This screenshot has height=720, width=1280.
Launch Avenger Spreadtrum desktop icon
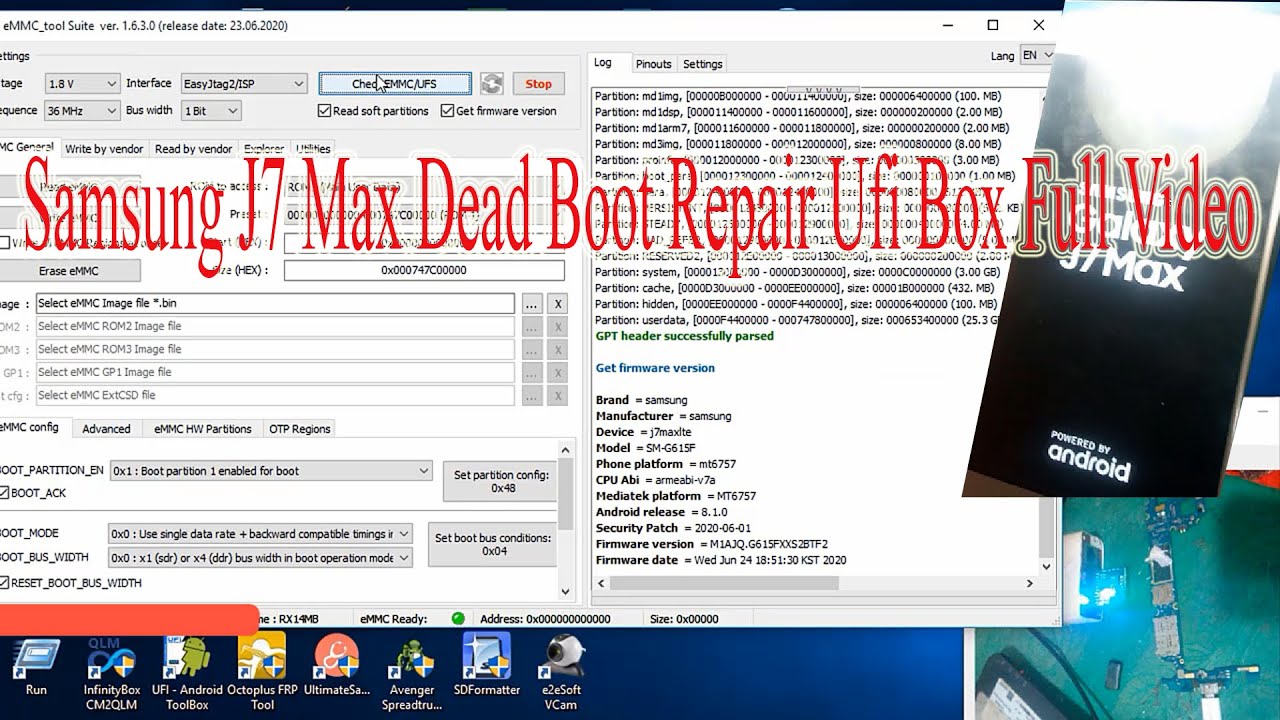coord(412,673)
